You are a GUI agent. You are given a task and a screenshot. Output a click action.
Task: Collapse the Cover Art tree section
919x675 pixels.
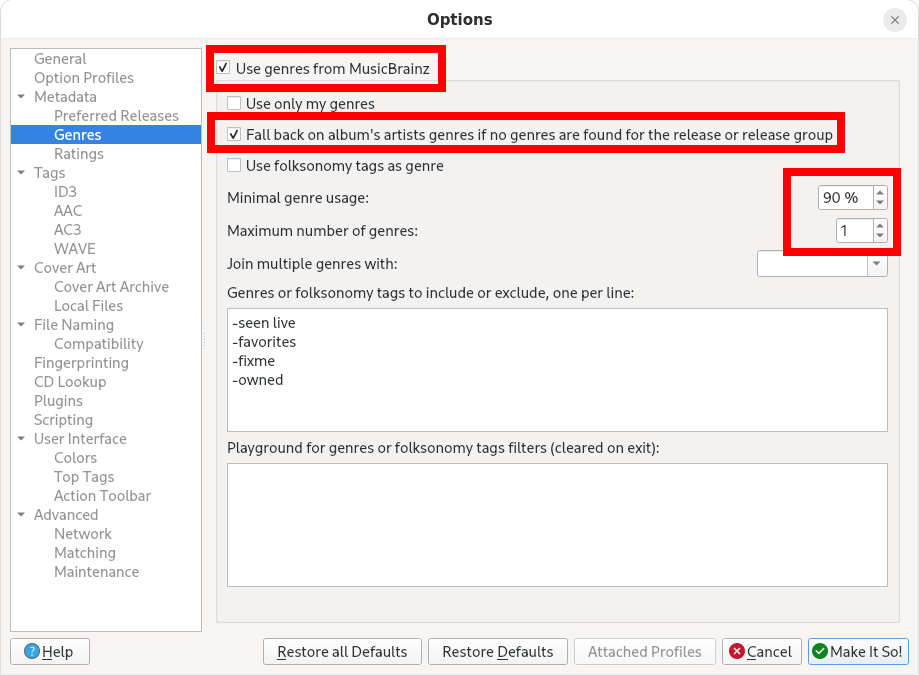click(22, 268)
